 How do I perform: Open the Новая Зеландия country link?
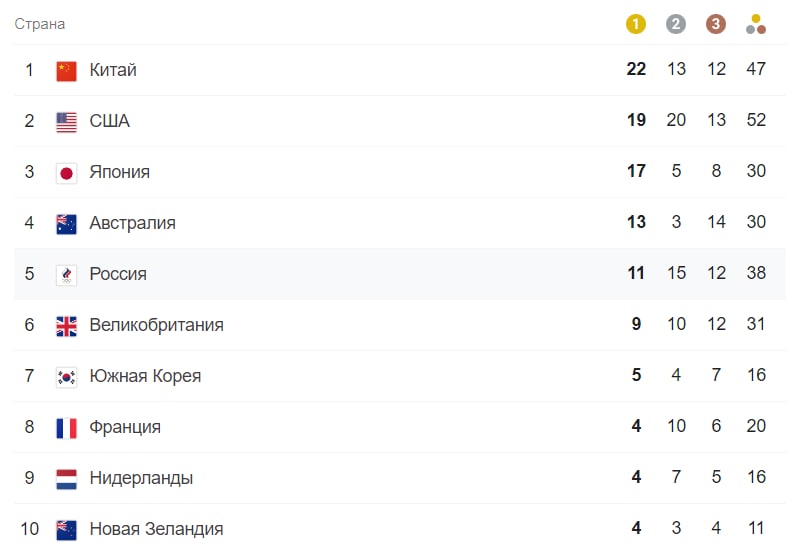point(157,528)
